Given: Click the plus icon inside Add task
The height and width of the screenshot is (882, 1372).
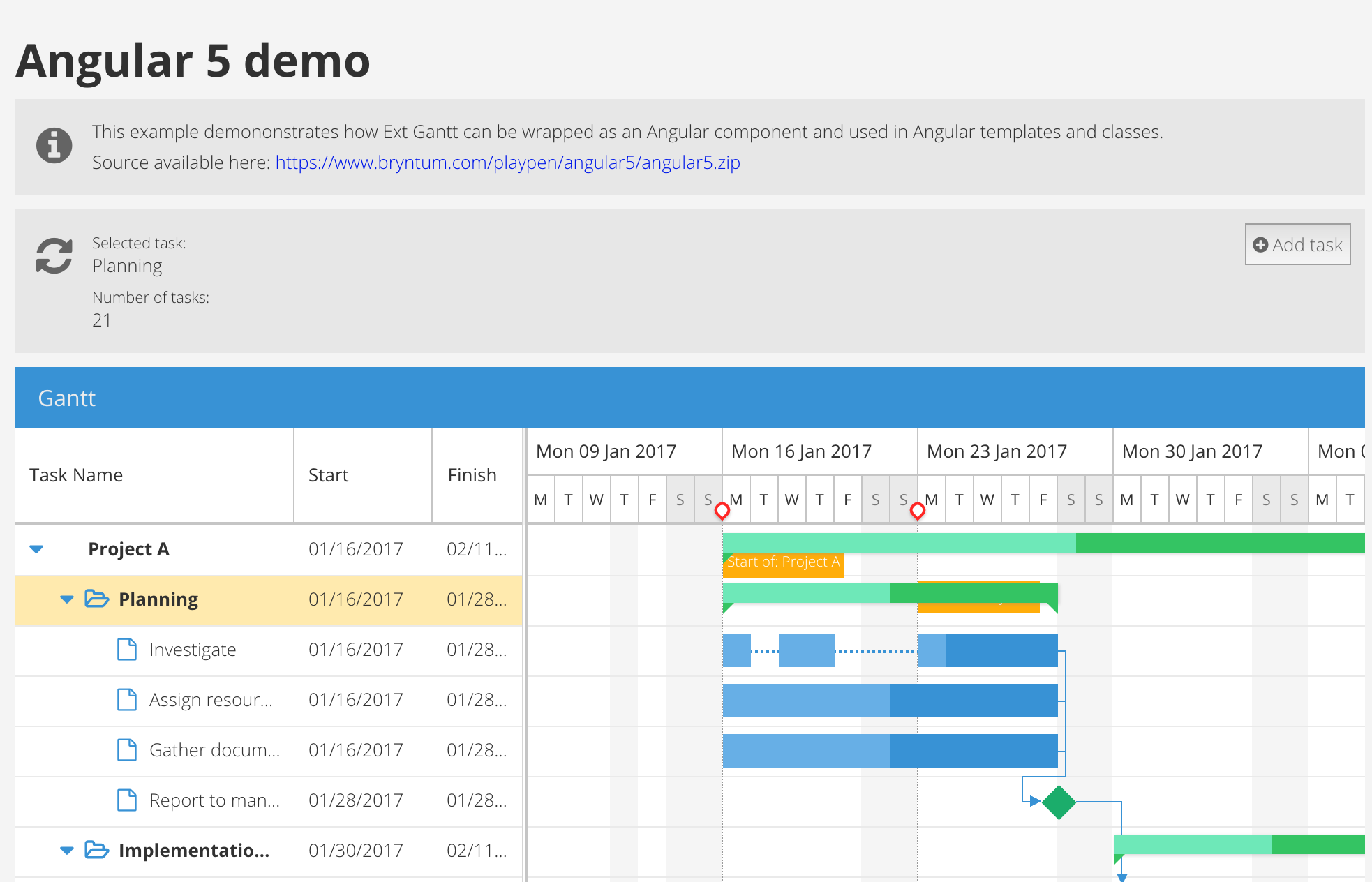Looking at the screenshot, I should click(x=1260, y=245).
